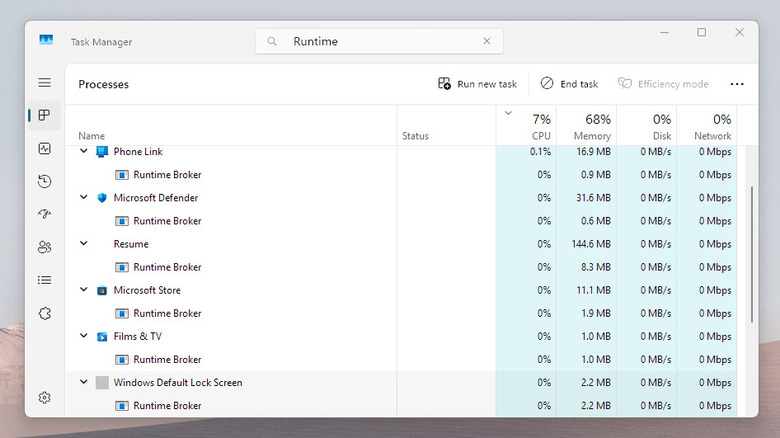
Task: Click the Runtime search input field
Action: 380,41
